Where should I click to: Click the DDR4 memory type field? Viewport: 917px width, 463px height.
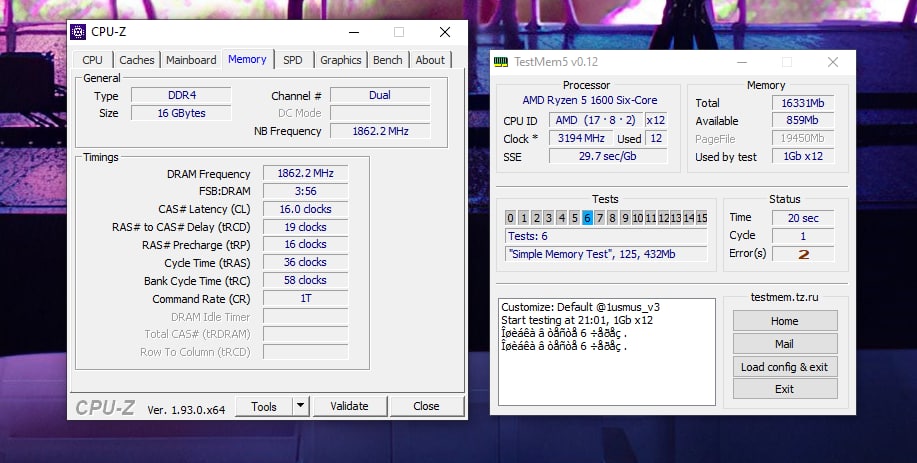point(181,95)
